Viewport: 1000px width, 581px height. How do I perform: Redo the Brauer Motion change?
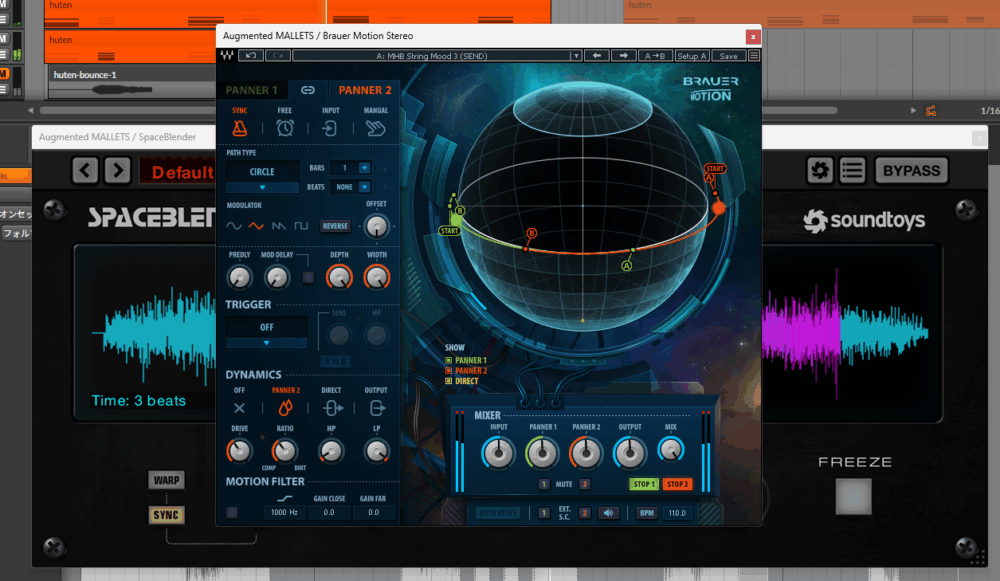[277, 56]
